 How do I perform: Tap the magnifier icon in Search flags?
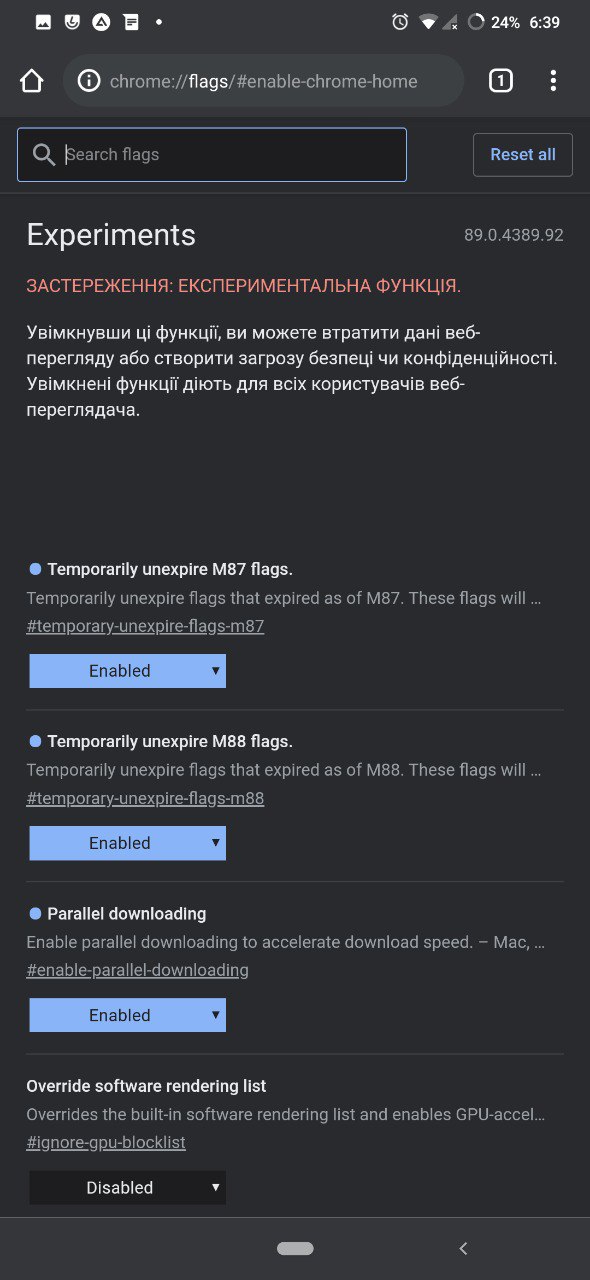[44, 155]
